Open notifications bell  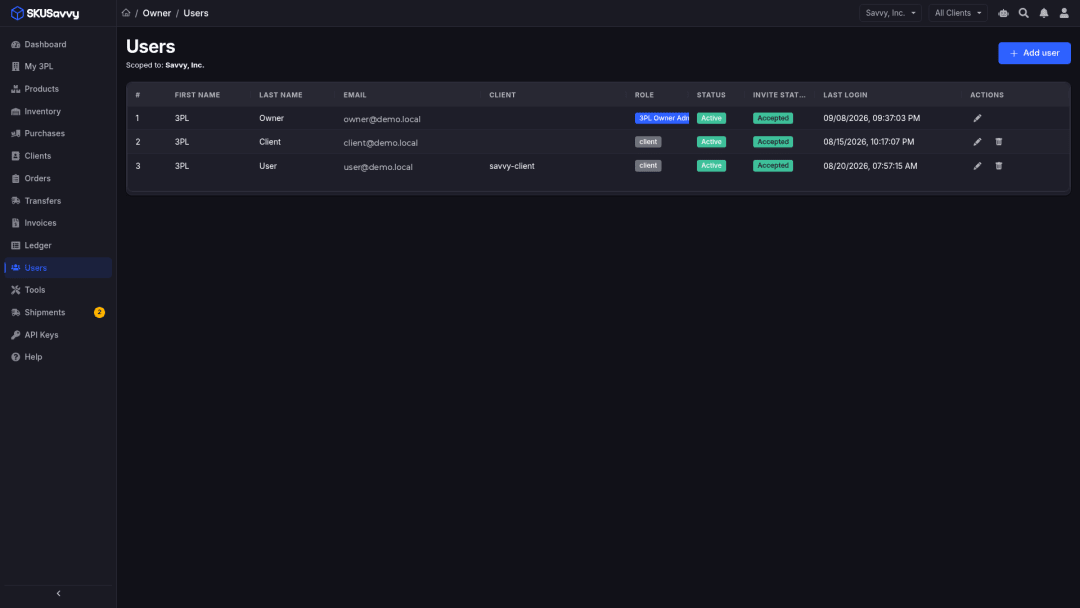pos(1044,13)
